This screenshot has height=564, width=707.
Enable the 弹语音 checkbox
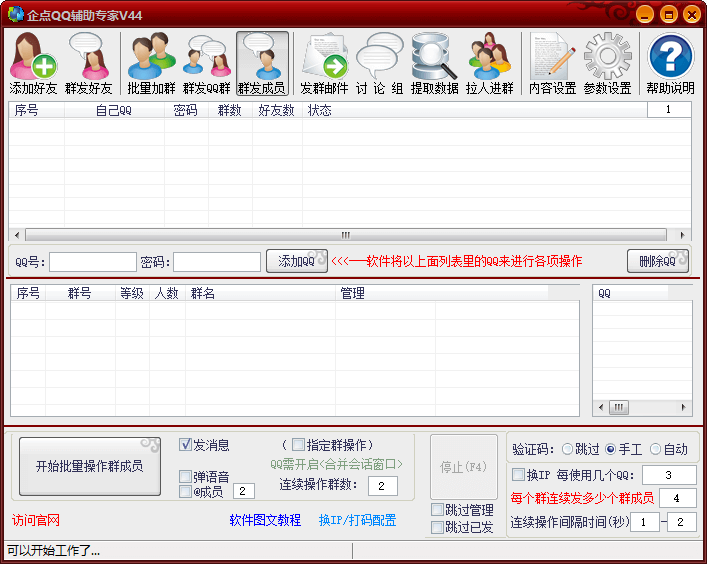pyautogui.click(x=185, y=476)
